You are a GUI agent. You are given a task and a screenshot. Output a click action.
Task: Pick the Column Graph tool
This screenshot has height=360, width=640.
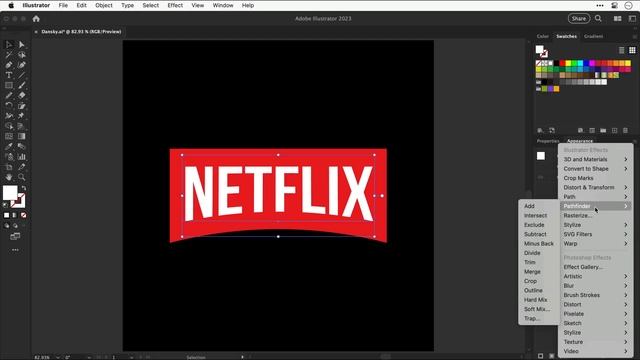(x=22, y=157)
